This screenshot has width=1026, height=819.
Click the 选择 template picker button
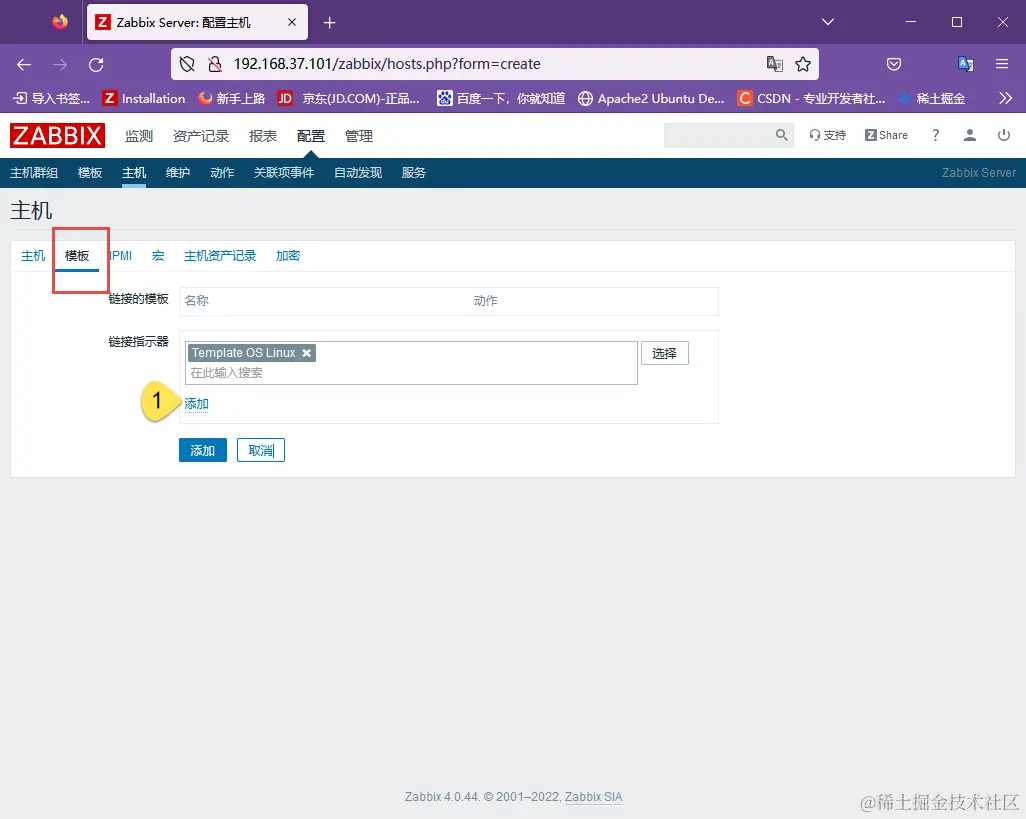664,353
